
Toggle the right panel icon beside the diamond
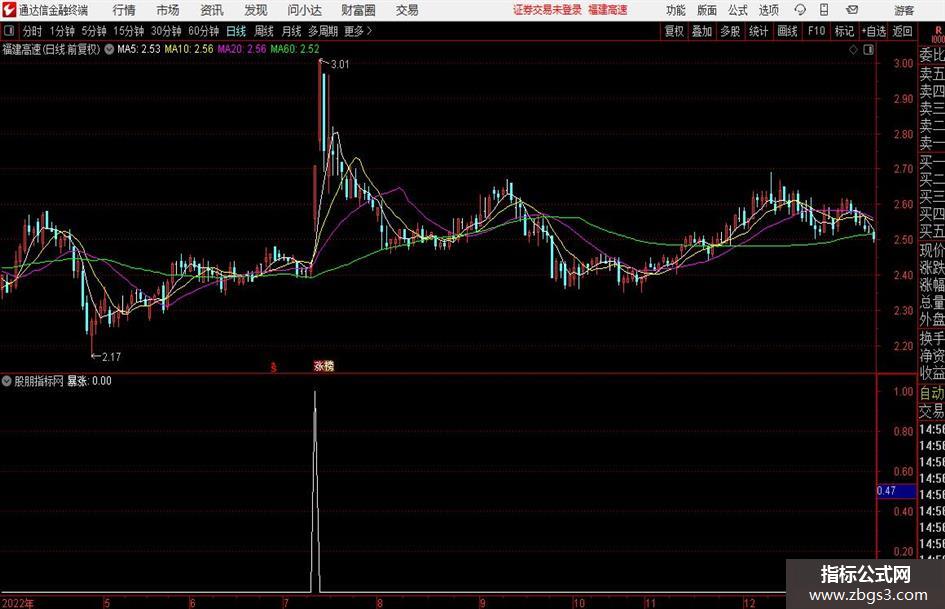(868, 50)
